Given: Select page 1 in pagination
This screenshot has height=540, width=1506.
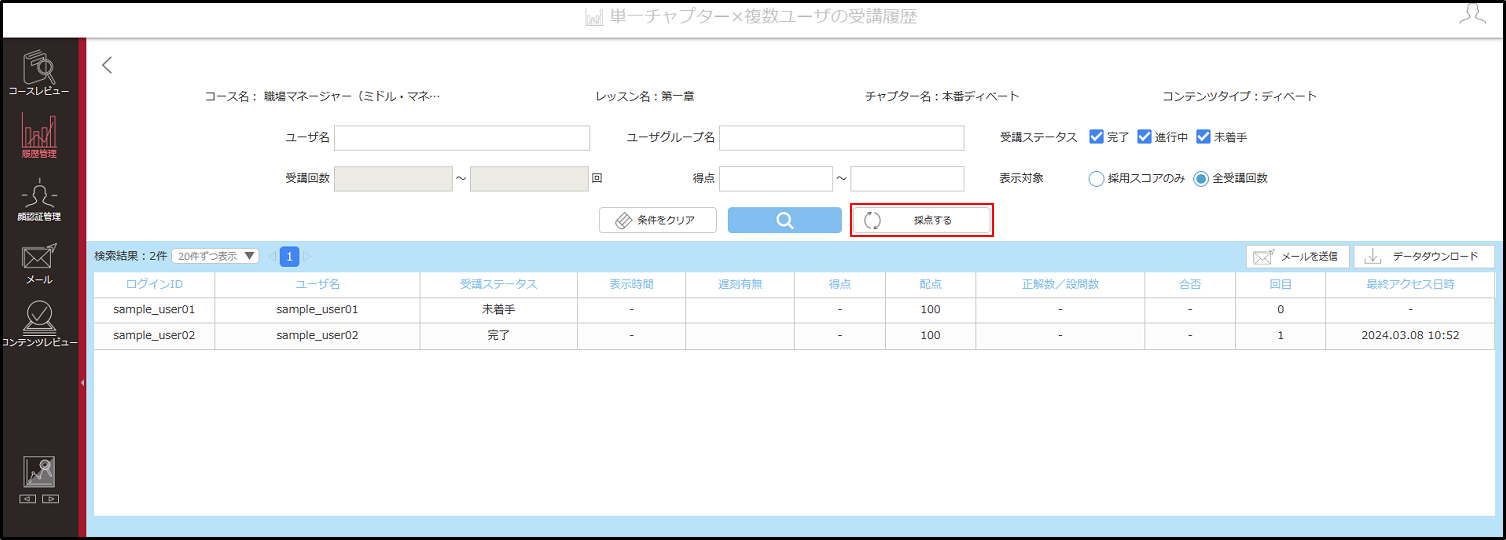Looking at the screenshot, I should [290, 257].
